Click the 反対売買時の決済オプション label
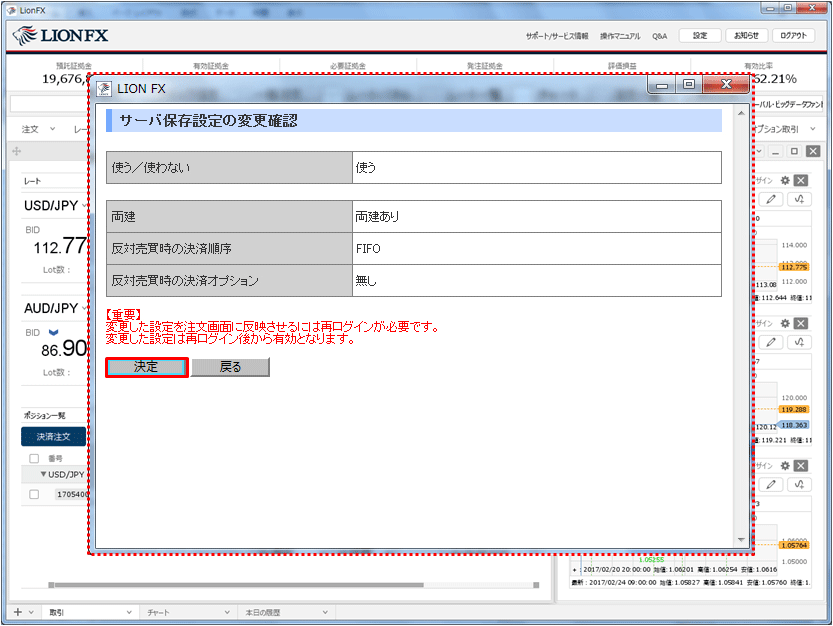Screen dimensions: 833x626 tap(185, 281)
